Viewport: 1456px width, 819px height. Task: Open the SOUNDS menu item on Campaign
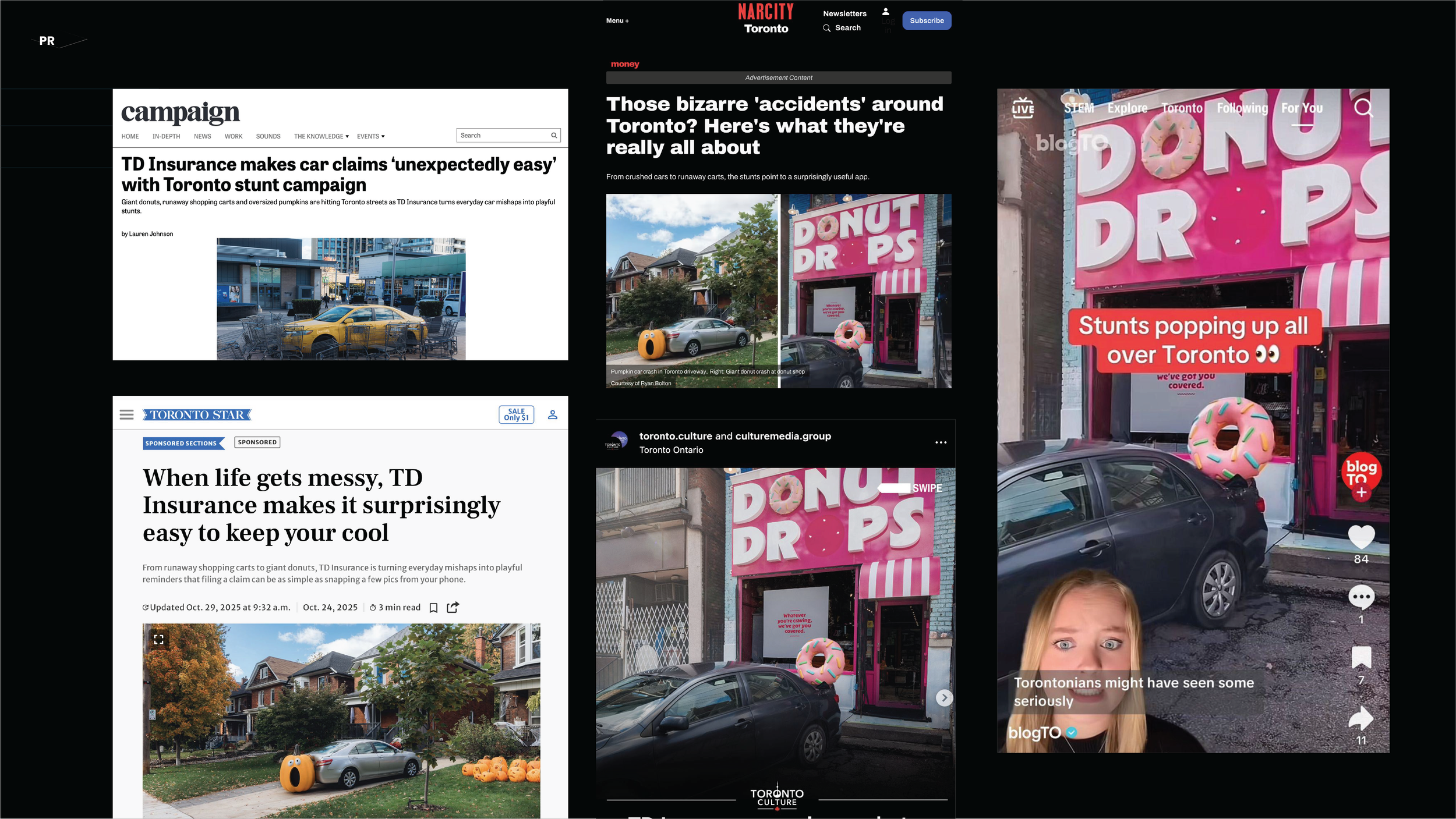tap(268, 136)
